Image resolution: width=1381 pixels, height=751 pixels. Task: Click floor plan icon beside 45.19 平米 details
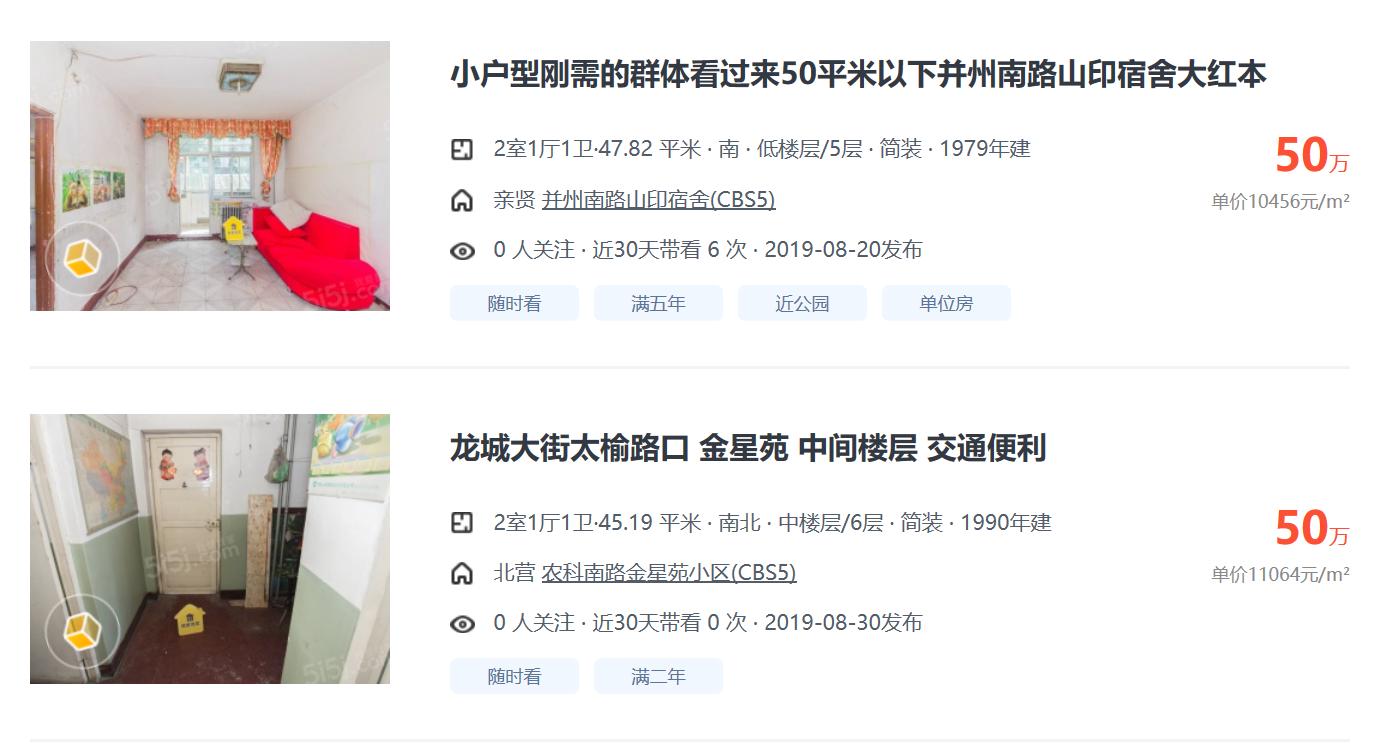pos(461,523)
